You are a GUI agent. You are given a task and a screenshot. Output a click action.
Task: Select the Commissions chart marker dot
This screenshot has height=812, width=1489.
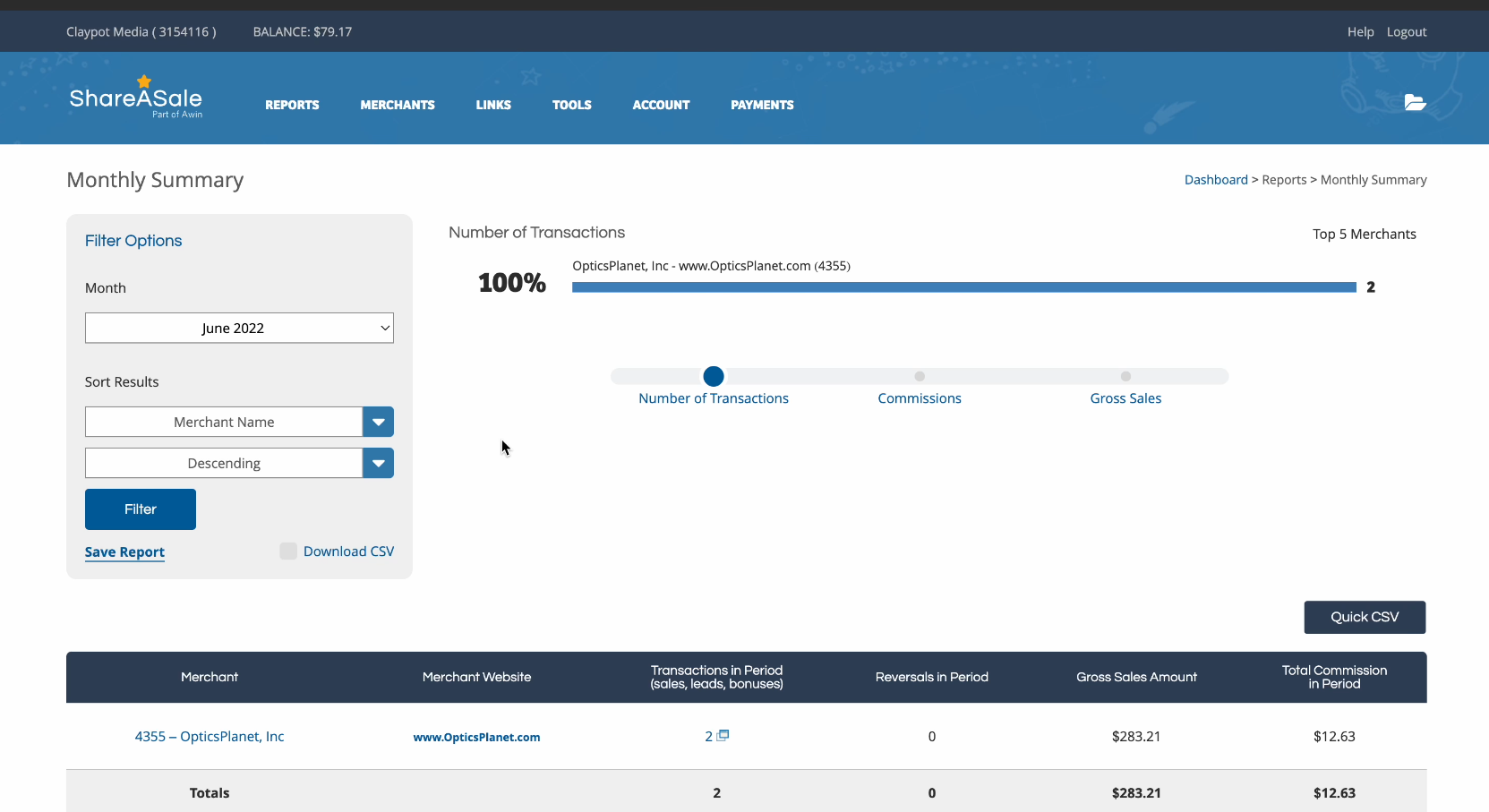coord(920,376)
